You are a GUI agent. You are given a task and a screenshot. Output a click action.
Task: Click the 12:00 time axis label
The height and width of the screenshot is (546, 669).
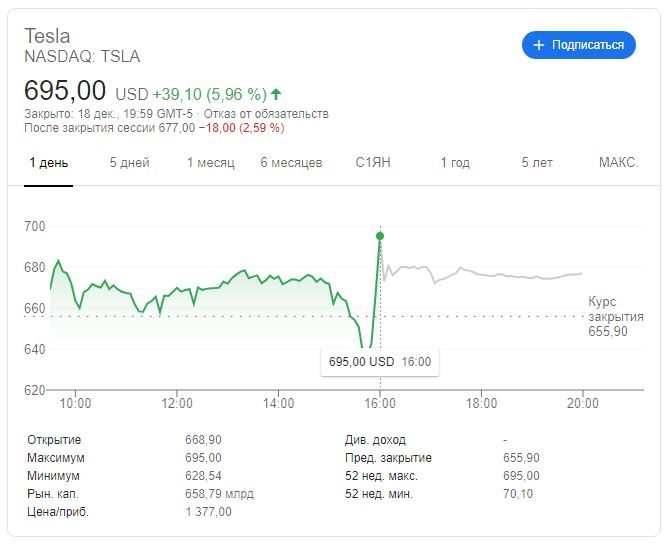click(x=177, y=404)
